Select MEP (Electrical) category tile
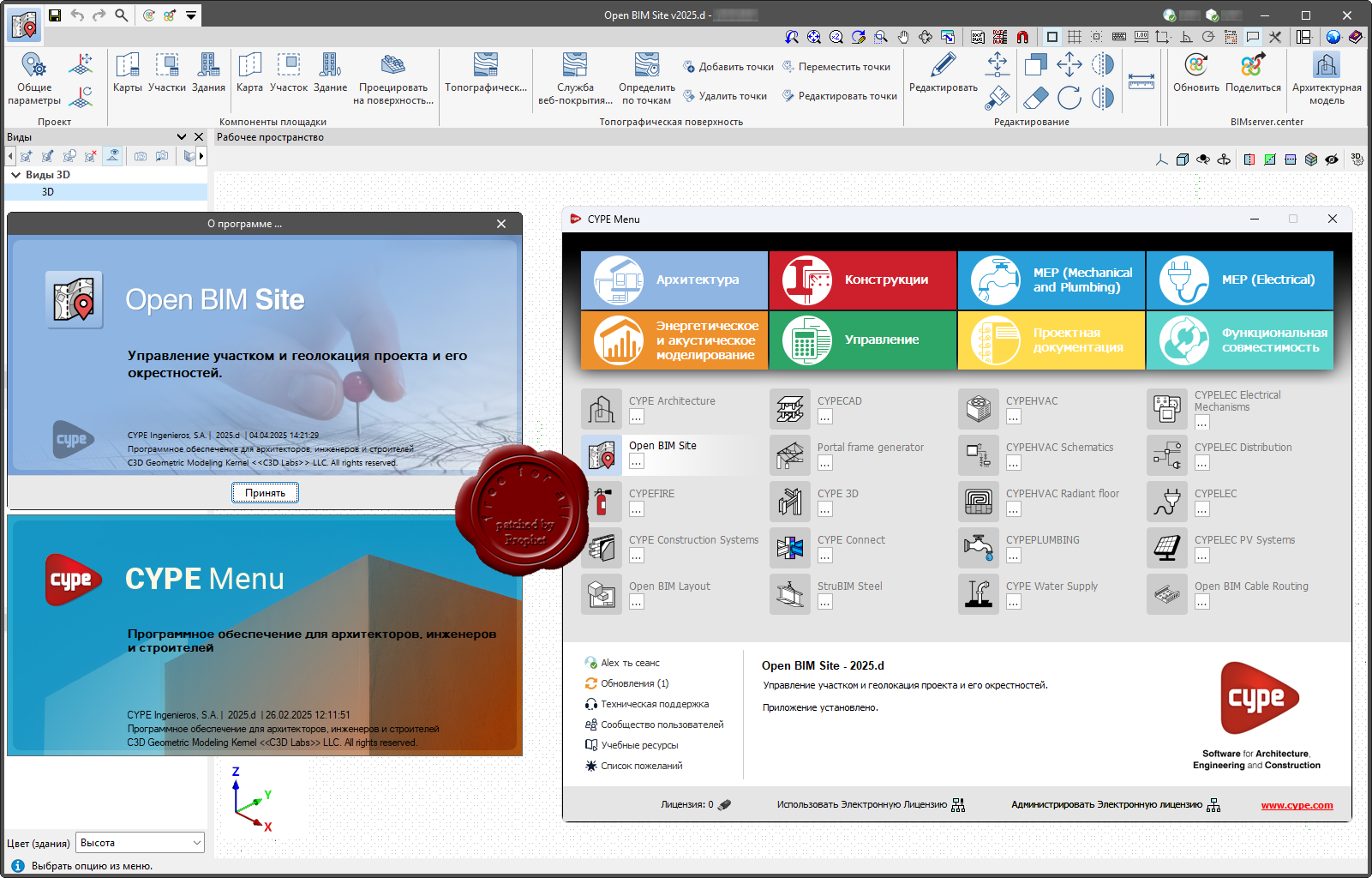The image size is (1372, 878). [1240, 280]
